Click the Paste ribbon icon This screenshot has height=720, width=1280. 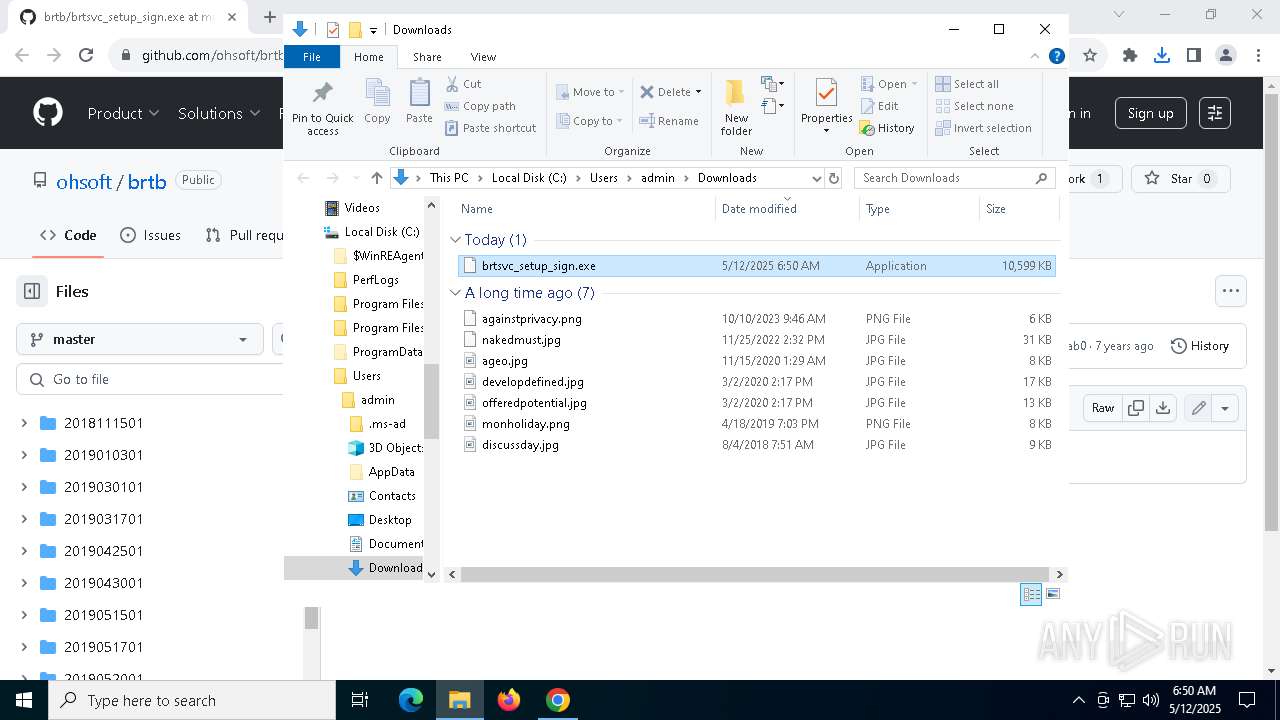pyautogui.click(x=419, y=102)
